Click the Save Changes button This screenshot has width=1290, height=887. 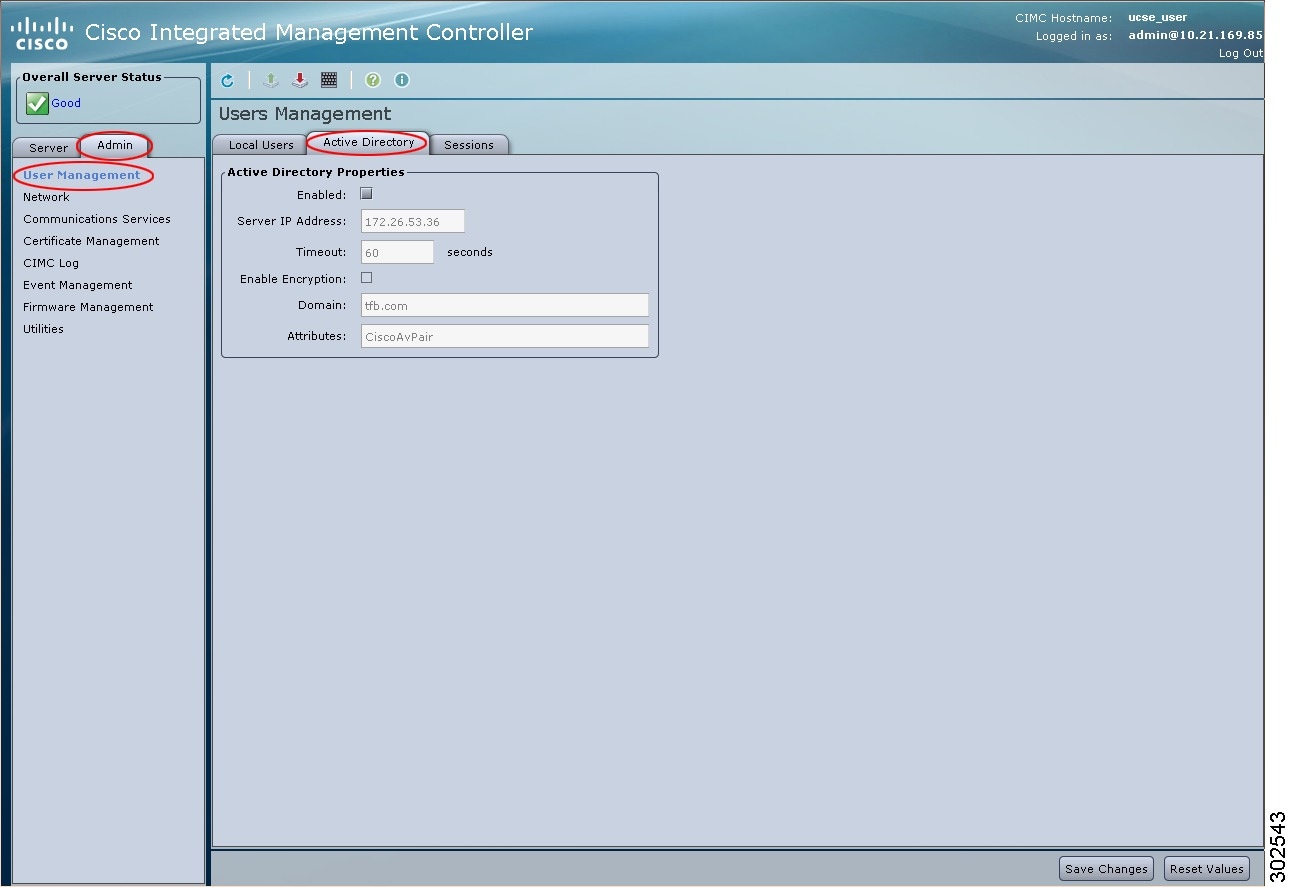click(1106, 868)
